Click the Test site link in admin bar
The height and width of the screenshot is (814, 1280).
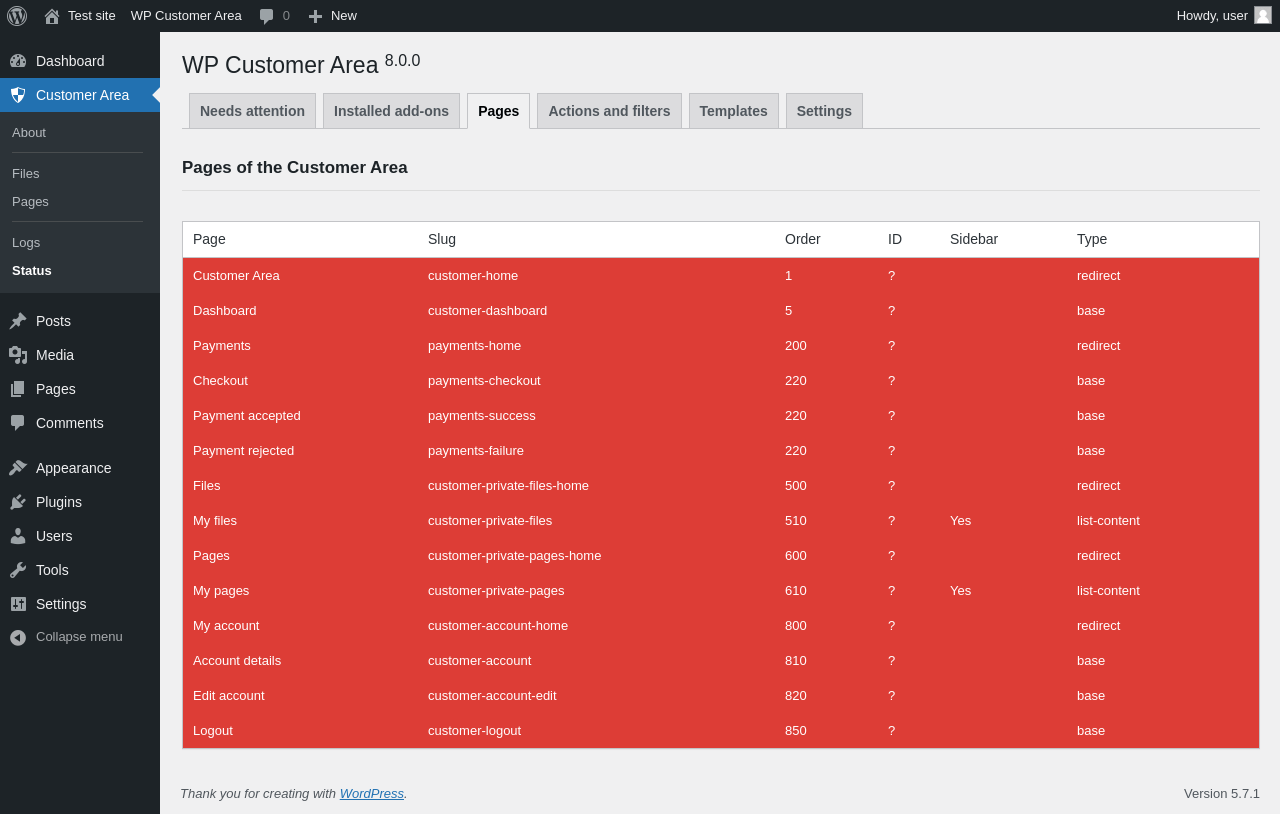coord(91,16)
